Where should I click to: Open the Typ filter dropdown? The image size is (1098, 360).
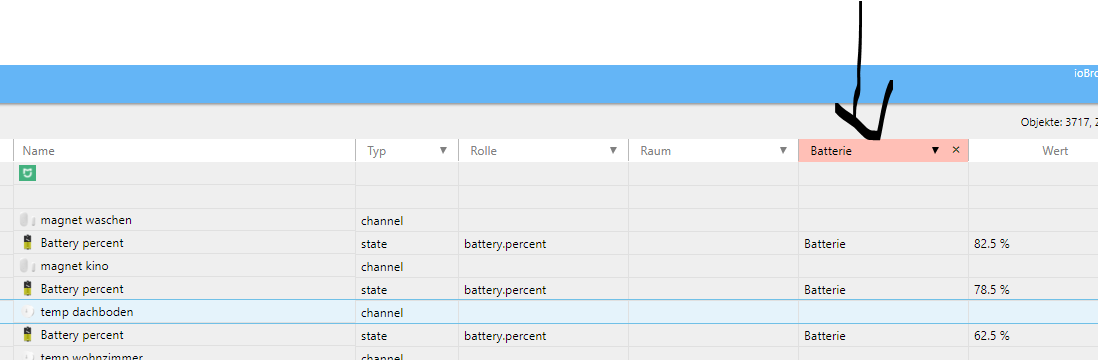point(443,151)
